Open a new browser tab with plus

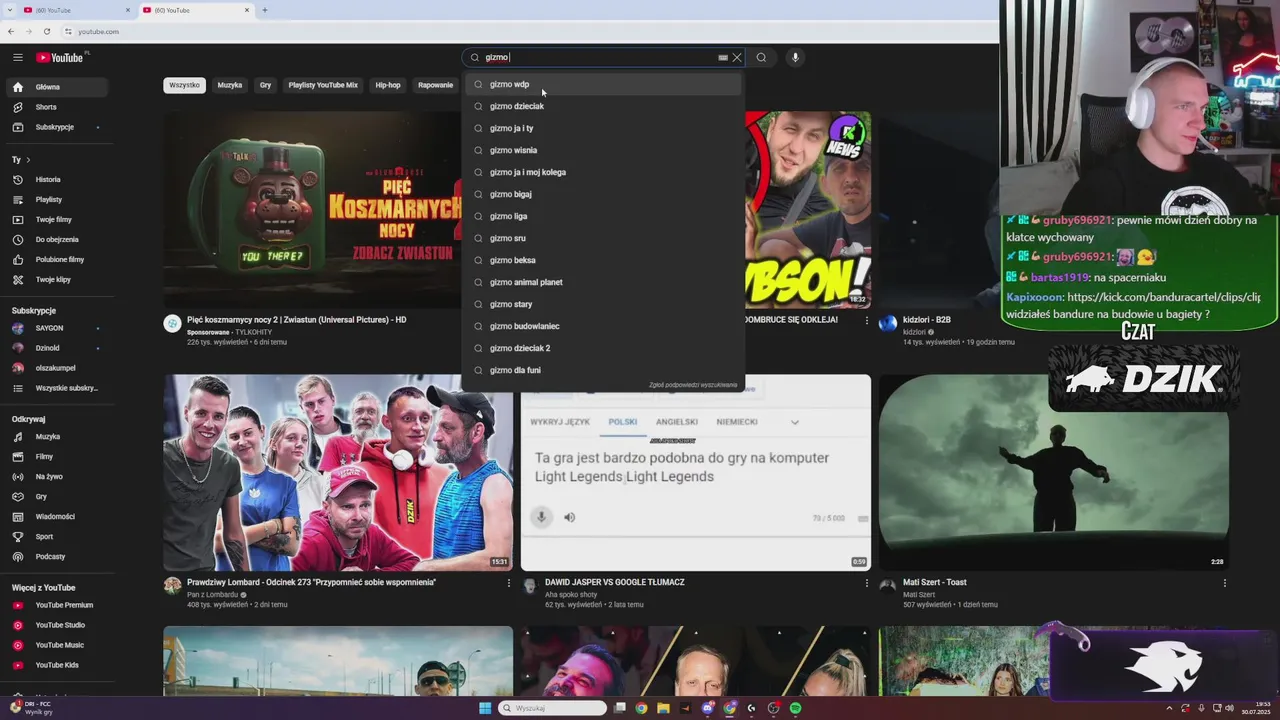[x=264, y=10]
